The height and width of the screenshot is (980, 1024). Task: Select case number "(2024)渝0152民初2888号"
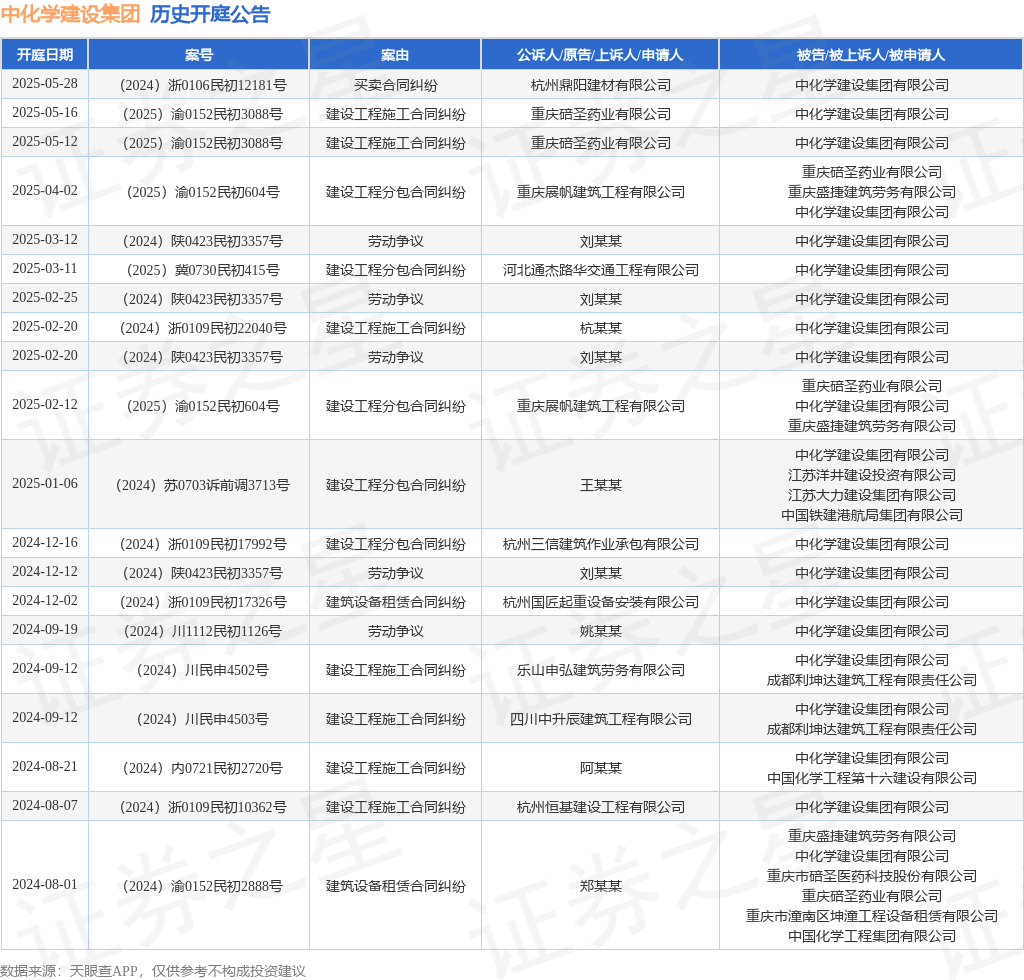(202, 886)
